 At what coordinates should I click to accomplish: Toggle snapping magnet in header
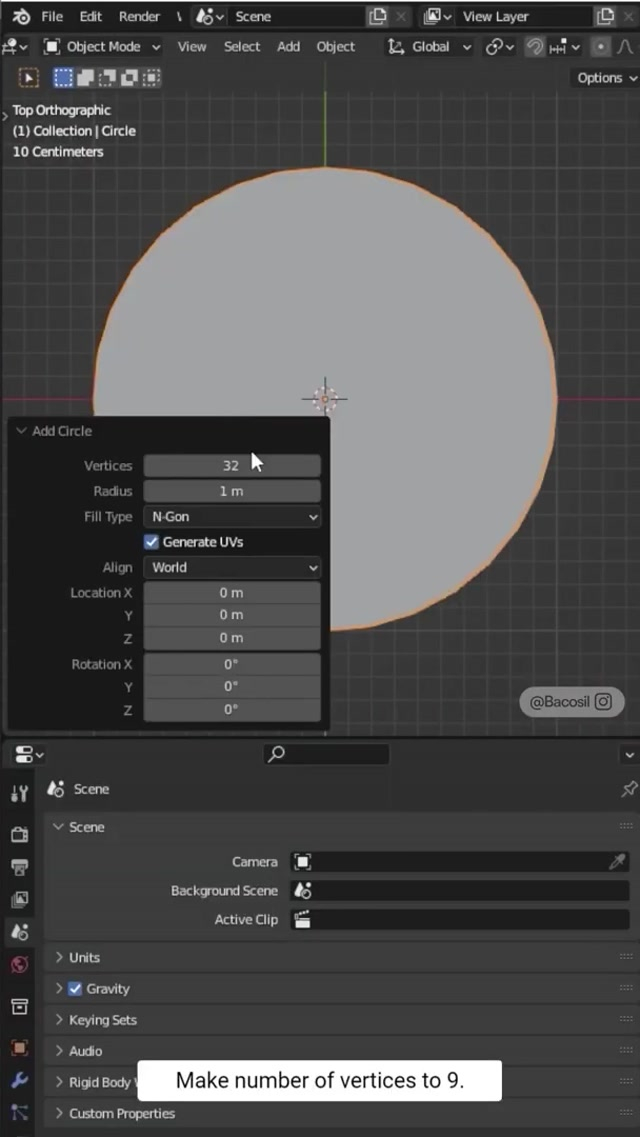(535, 47)
